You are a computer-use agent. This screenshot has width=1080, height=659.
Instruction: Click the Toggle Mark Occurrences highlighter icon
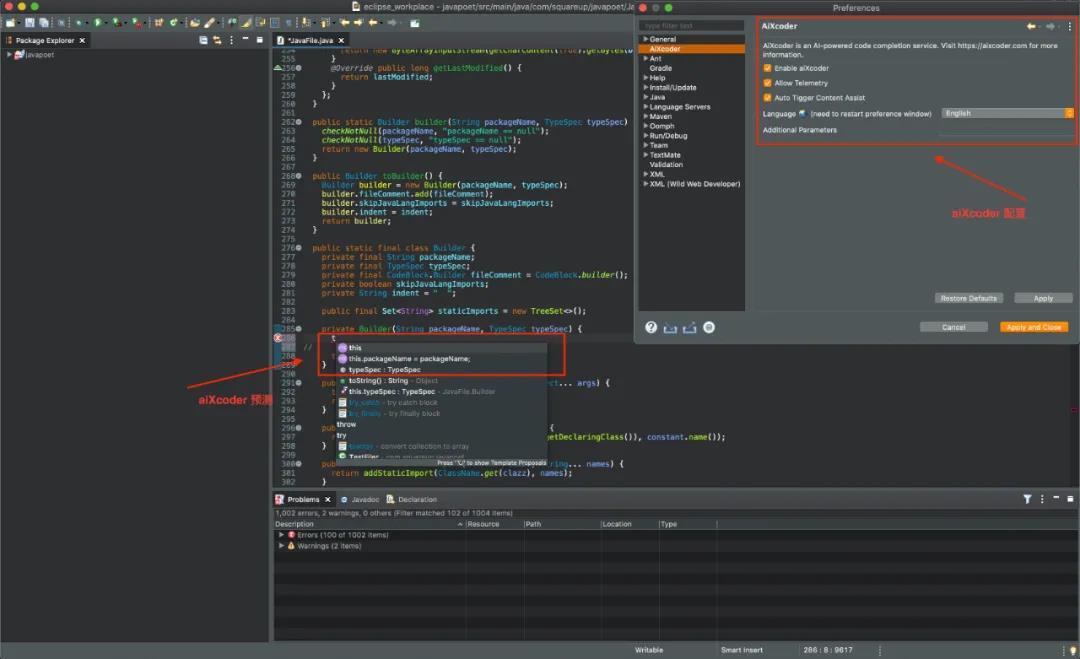tap(245, 23)
